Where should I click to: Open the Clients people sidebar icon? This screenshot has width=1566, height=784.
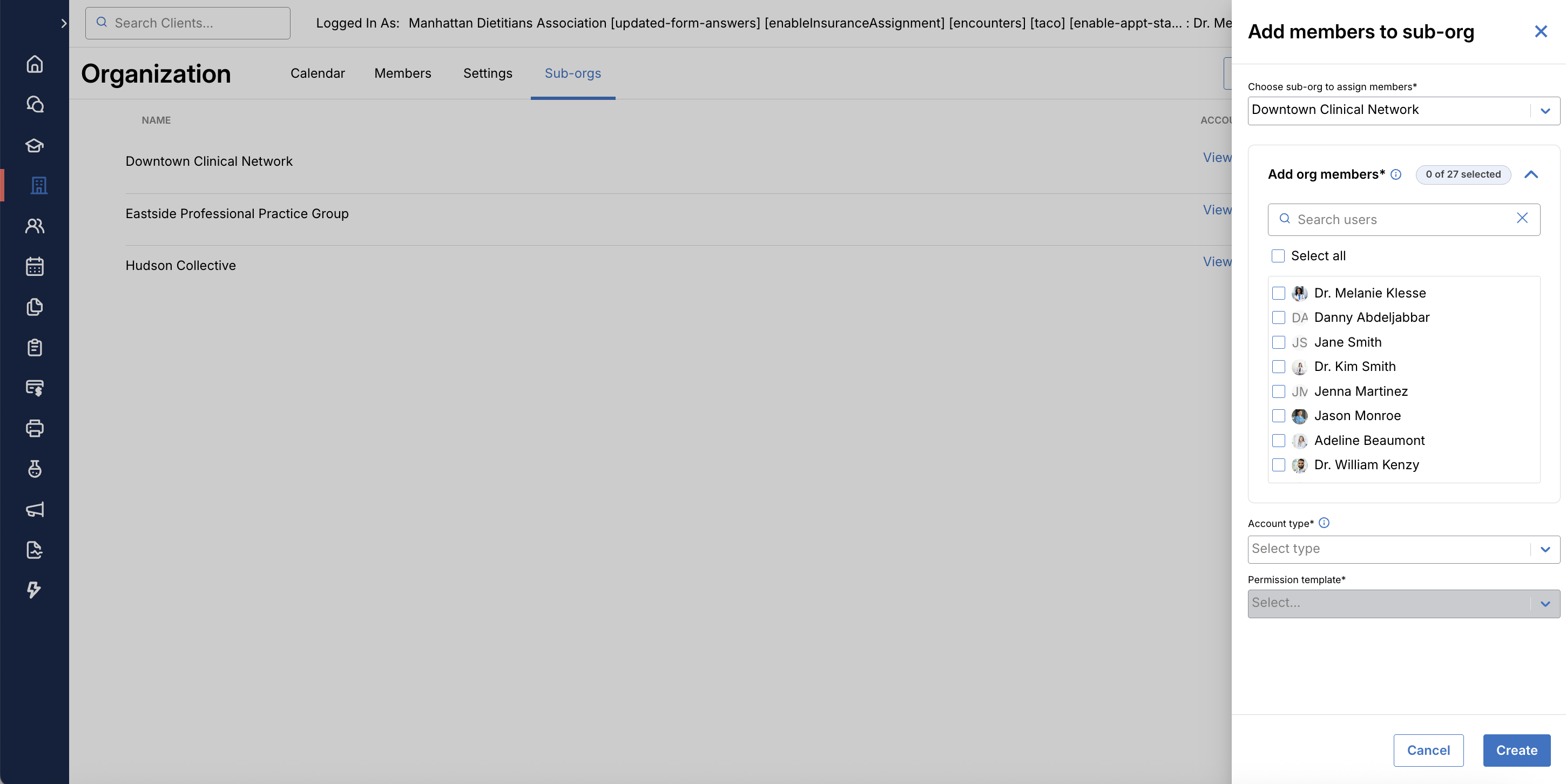(x=35, y=226)
